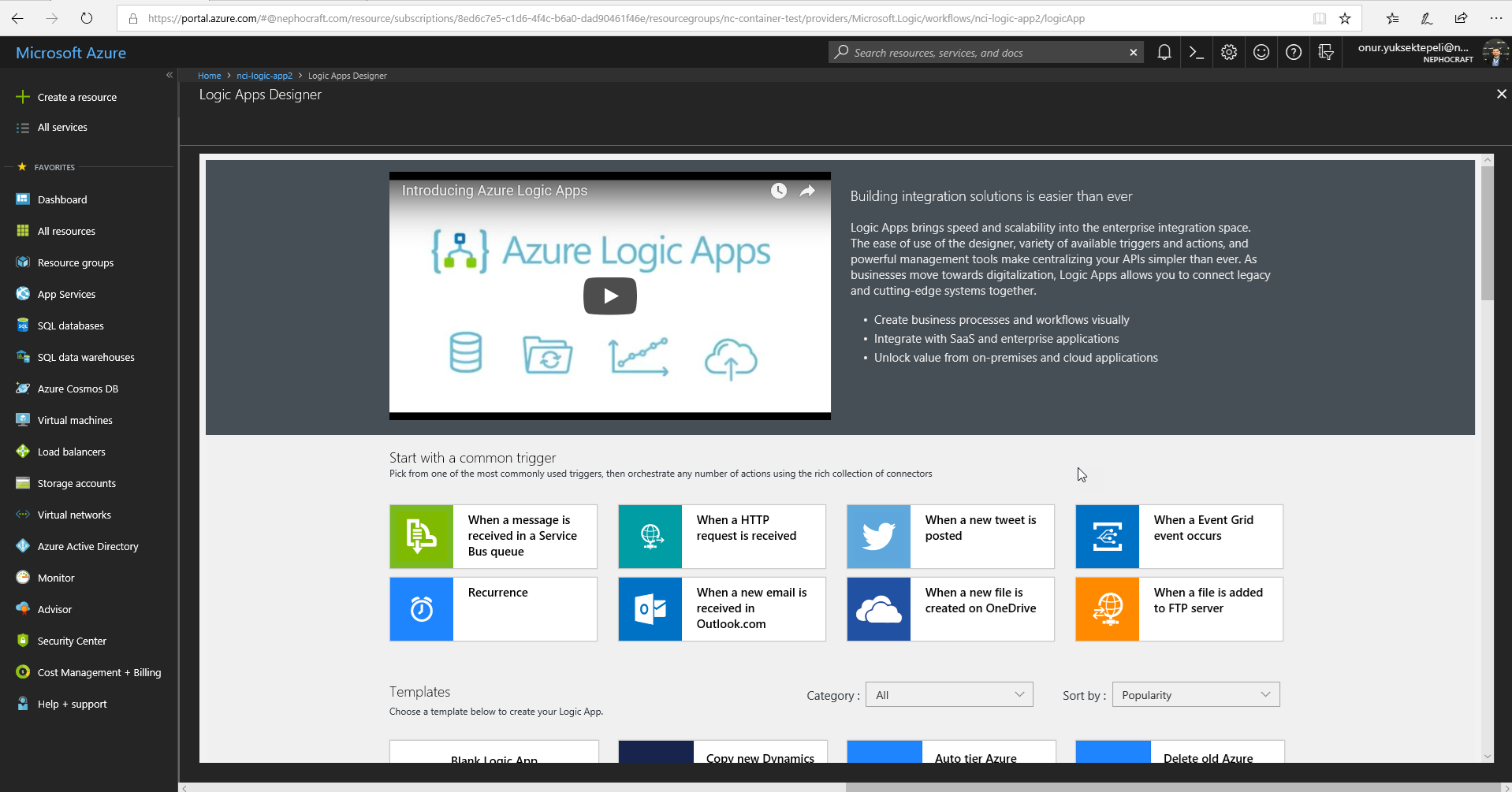Open browser Settings and more menu

(x=1495, y=18)
